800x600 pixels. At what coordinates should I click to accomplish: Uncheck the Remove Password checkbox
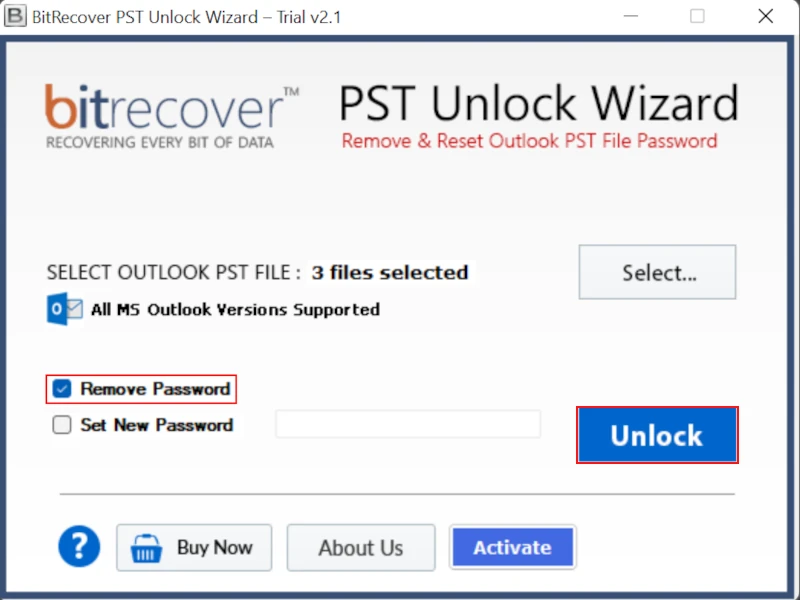pyautogui.click(x=62, y=389)
